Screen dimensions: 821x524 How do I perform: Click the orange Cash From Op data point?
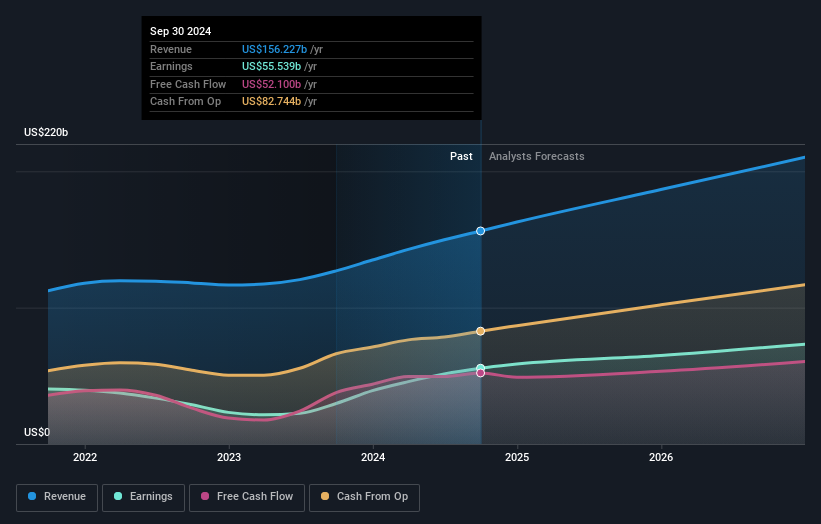(480, 331)
